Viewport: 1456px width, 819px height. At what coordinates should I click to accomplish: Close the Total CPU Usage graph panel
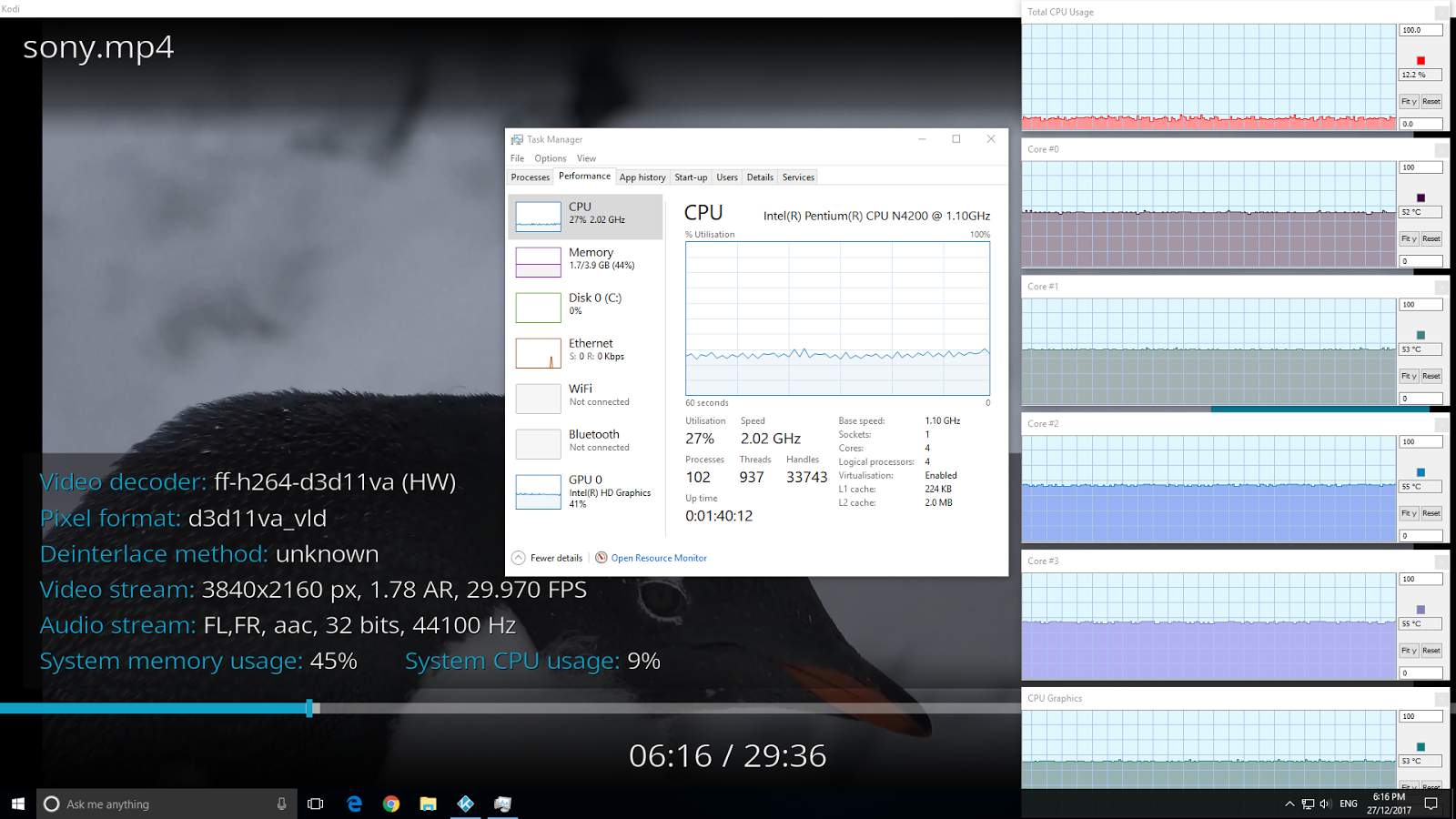coord(1441,13)
